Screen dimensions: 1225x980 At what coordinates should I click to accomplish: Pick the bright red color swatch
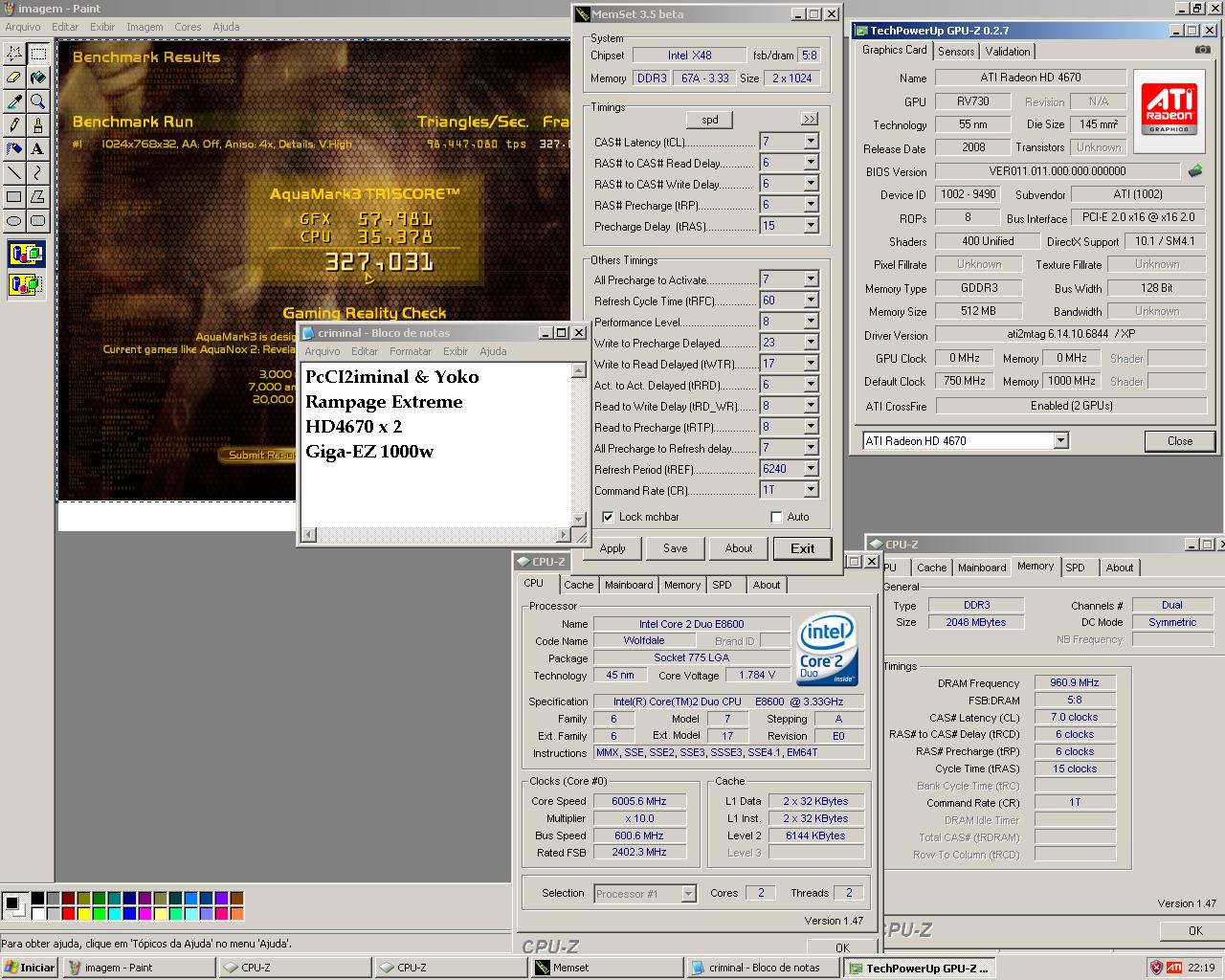pyautogui.click(x=68, y=913)
